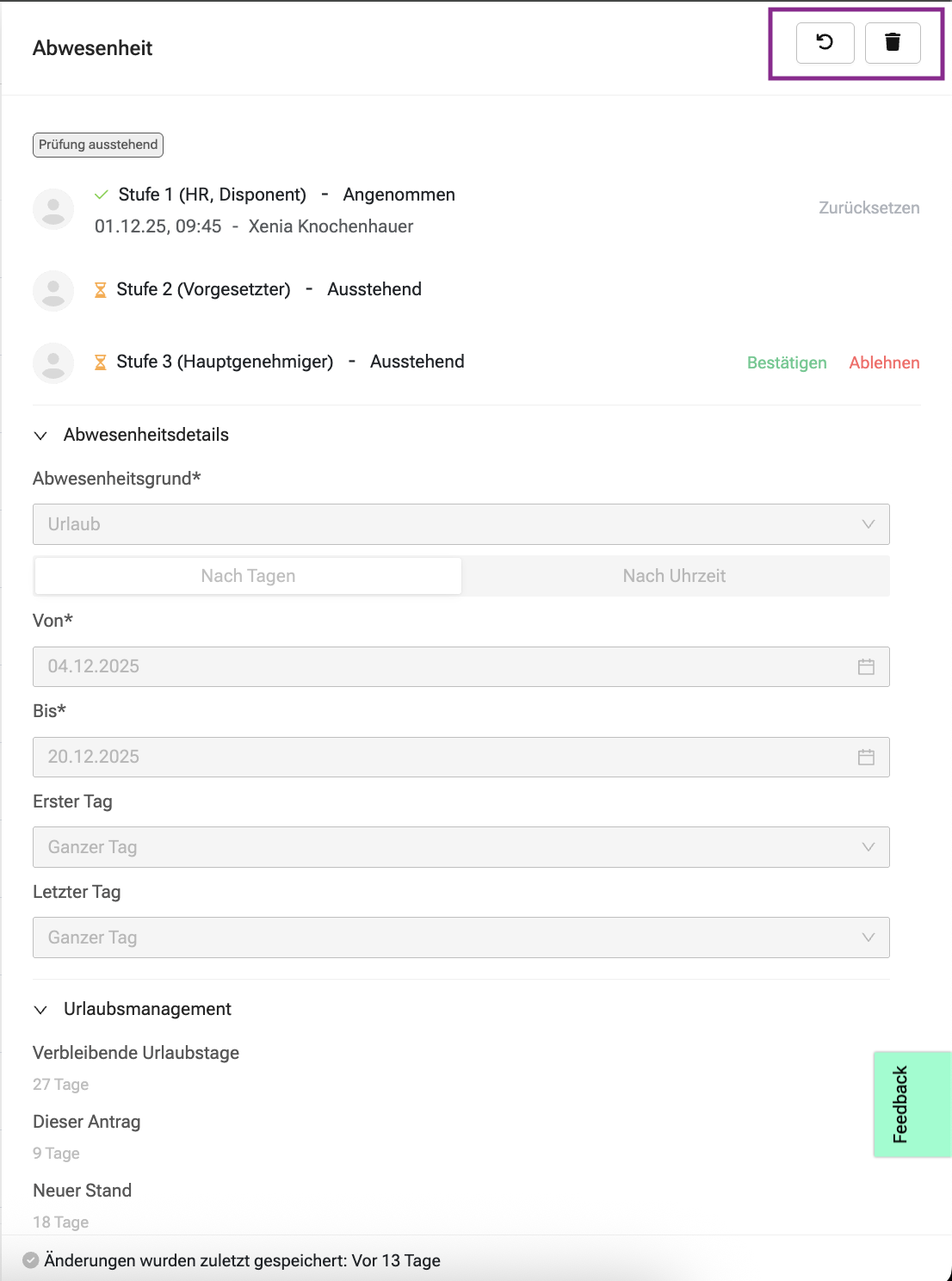Viewport: 952px width, 1281px height.
Task: Click Zurücksetzen for Stufe 1
Action: tap(869, 207)
